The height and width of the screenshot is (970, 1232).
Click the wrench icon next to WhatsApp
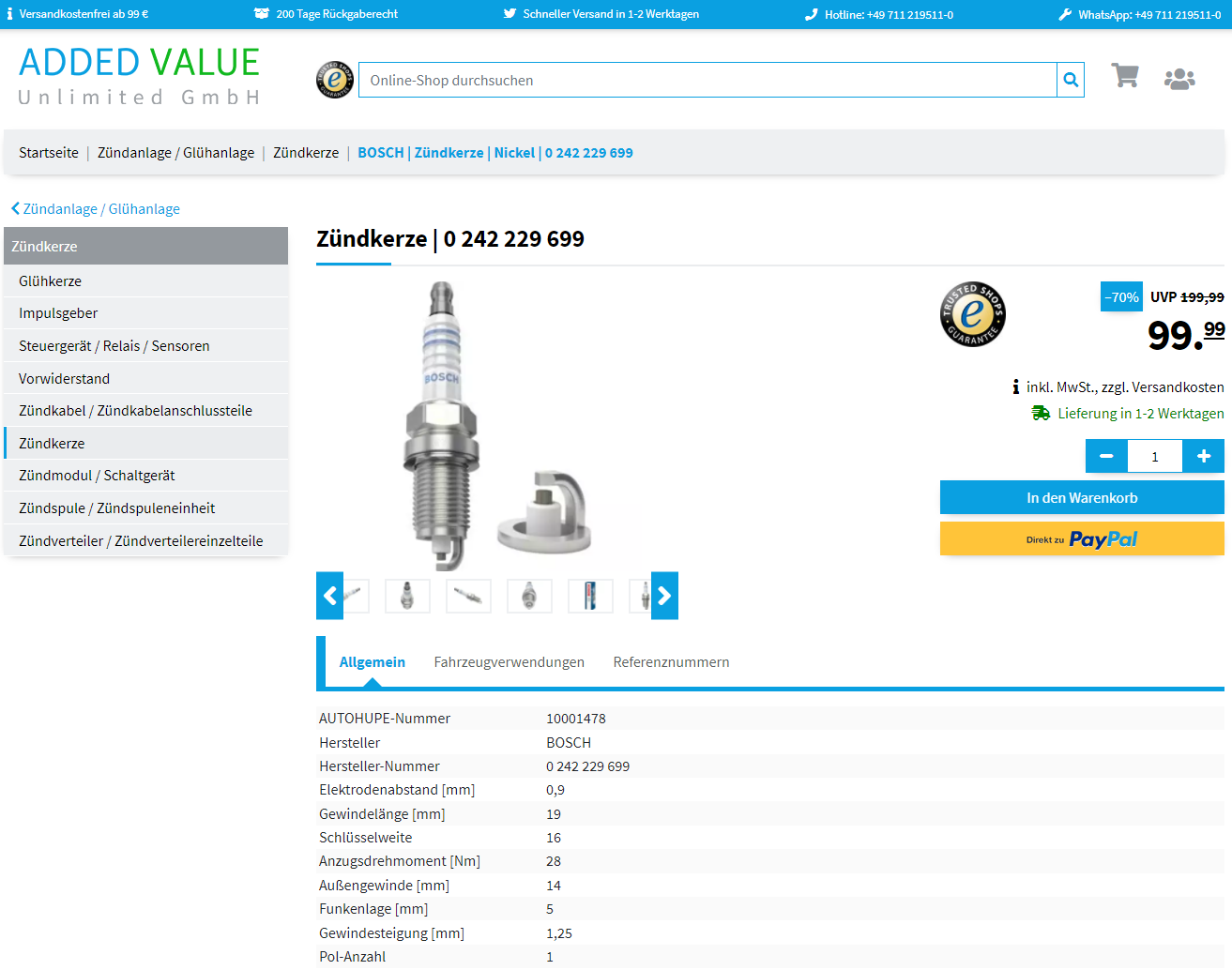[x=1065, y=14]
